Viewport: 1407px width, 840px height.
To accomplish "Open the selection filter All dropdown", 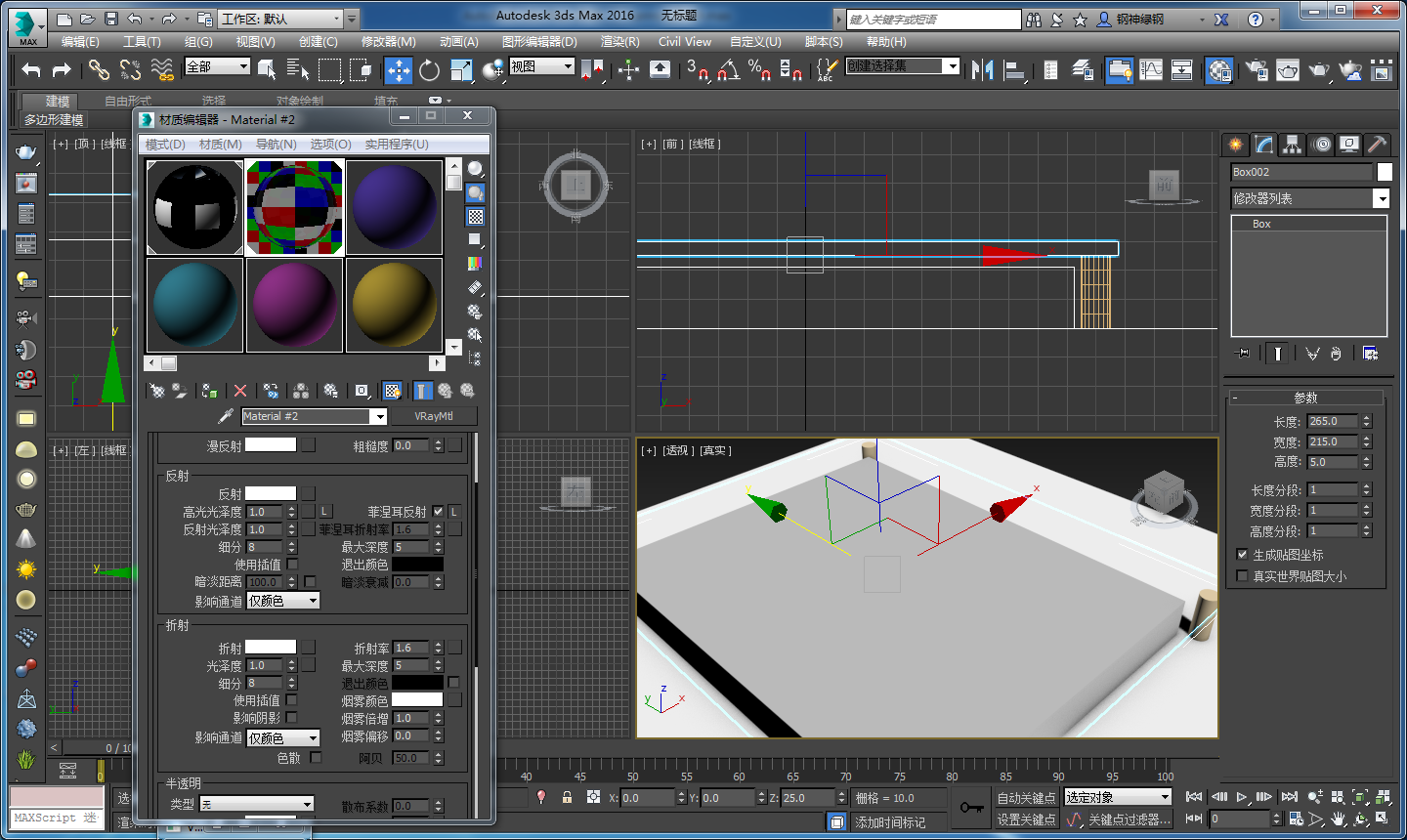I will point(217,66).
